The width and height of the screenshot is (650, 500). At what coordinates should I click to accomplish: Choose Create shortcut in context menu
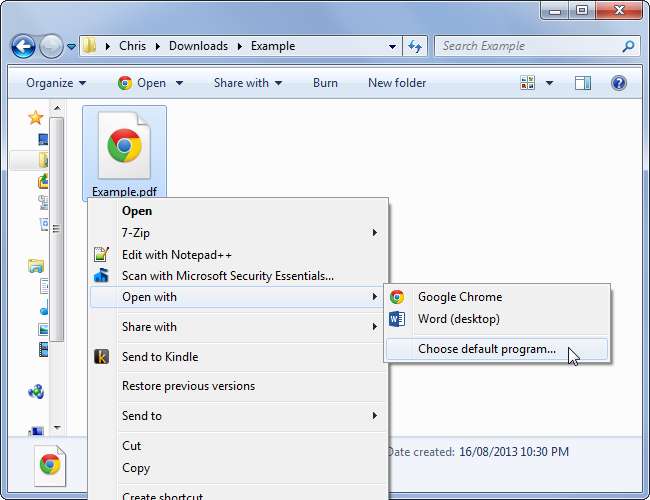point(239,495)
